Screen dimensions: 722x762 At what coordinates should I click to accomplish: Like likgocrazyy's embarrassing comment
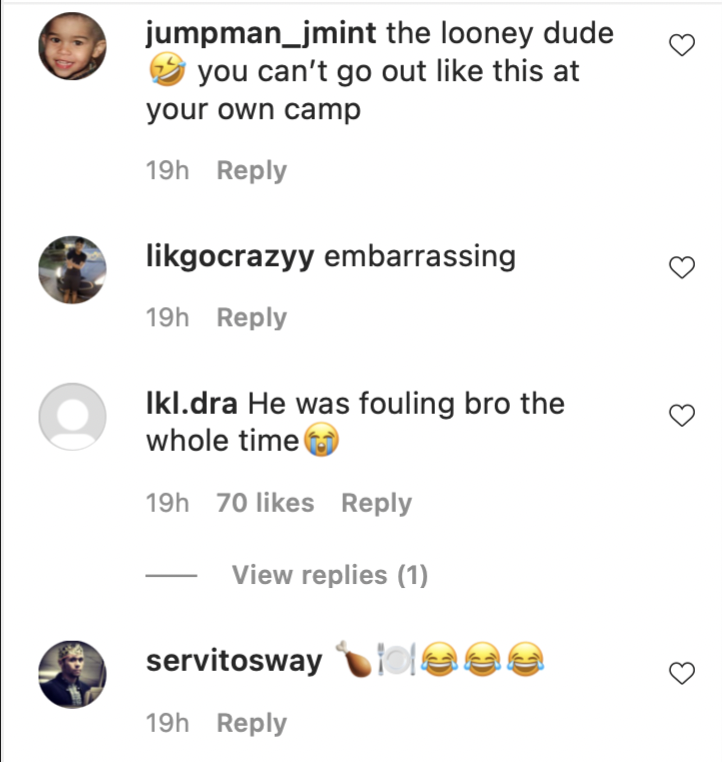pos(681,267)
